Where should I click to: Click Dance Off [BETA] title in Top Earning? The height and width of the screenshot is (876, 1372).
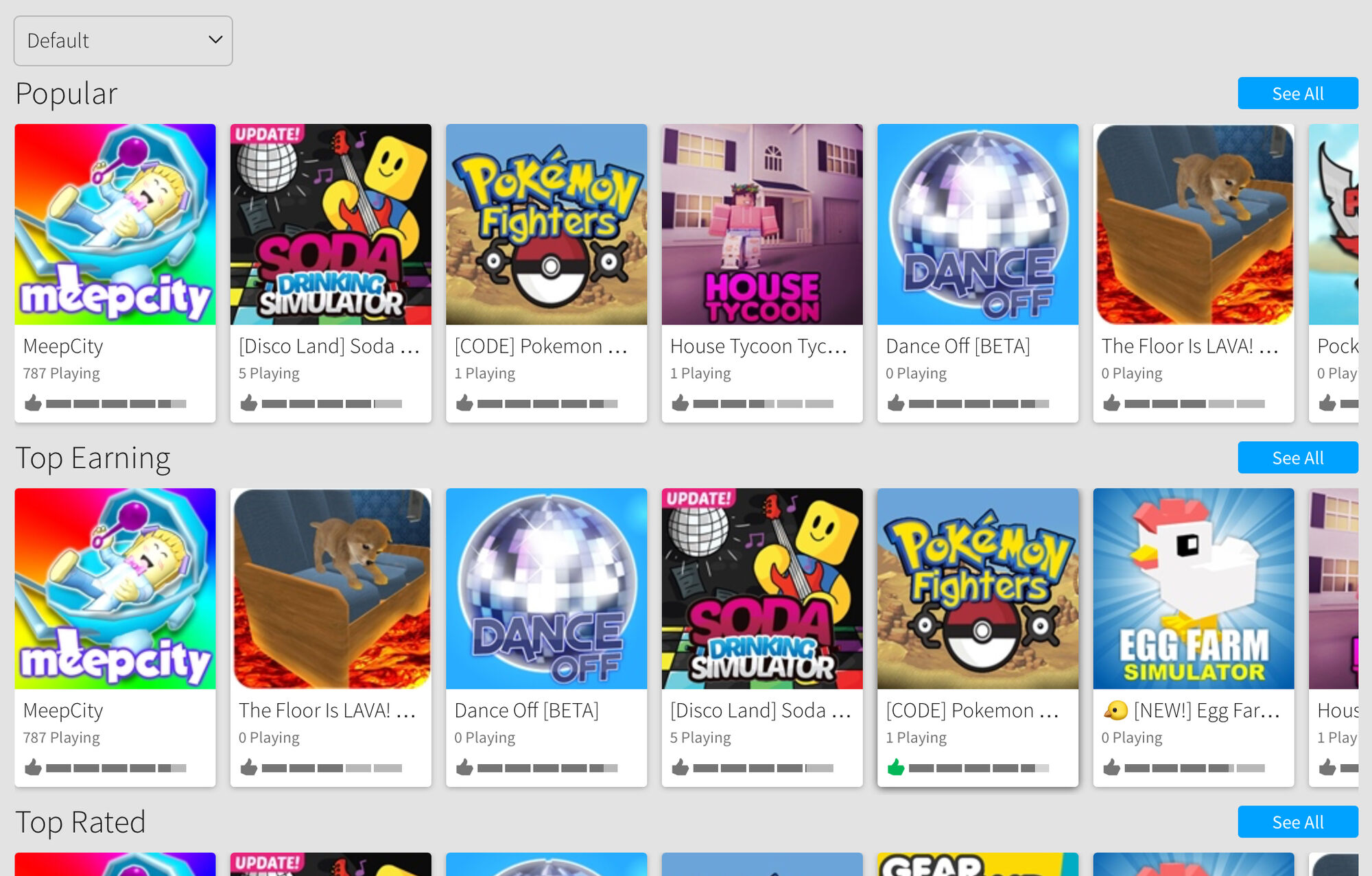click(x=526, y=711)
